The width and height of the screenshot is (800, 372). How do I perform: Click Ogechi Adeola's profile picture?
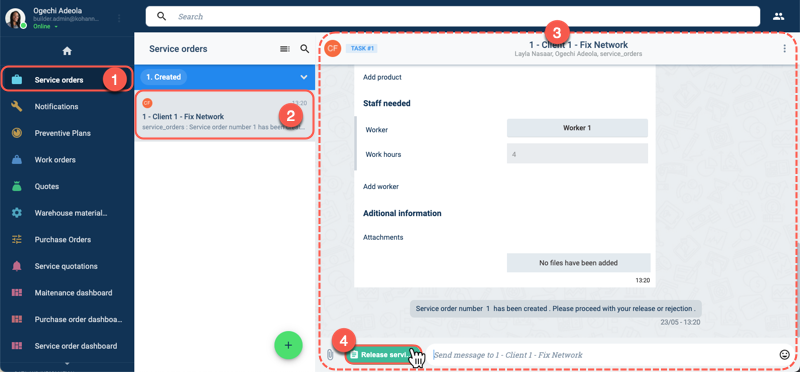(x=15, y=18)
